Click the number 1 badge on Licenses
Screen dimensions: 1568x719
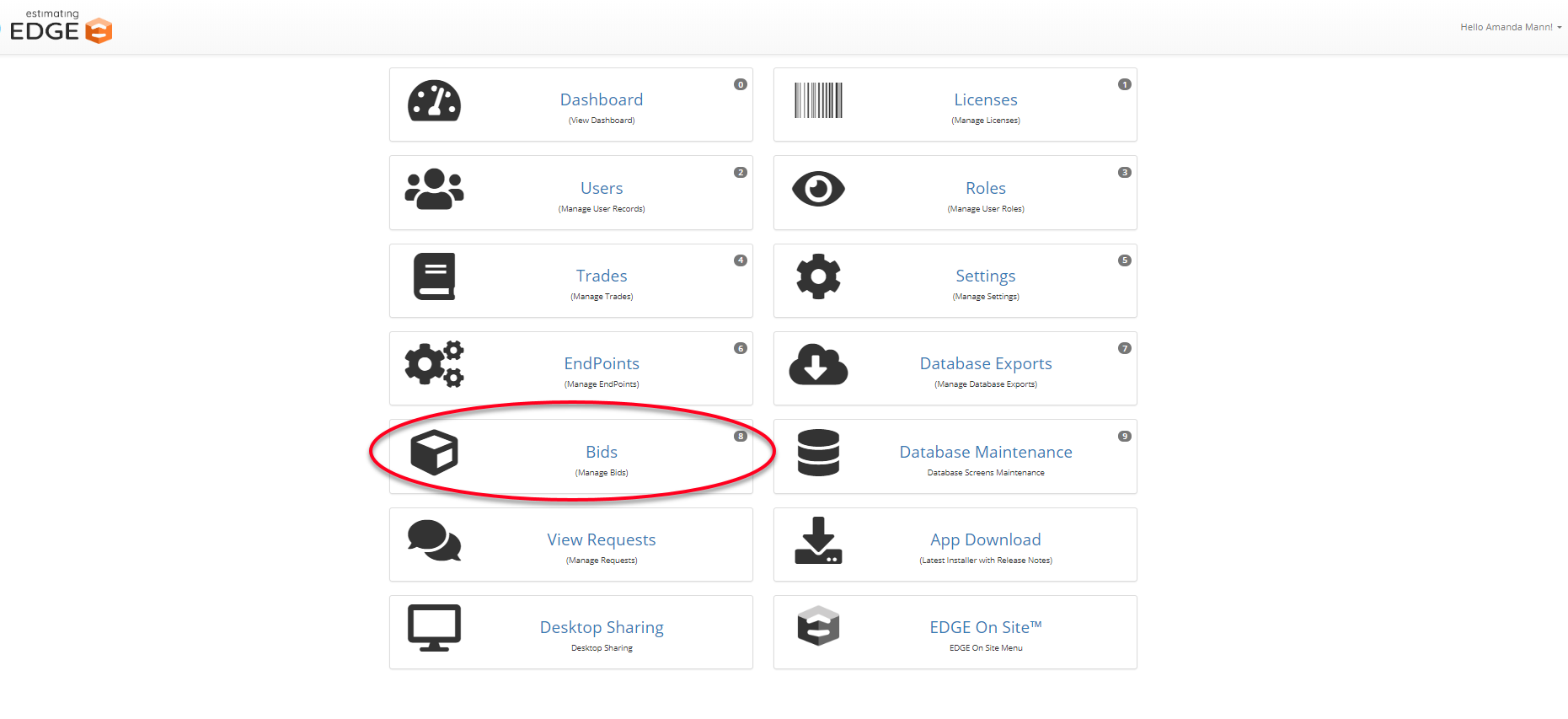tap(1124, 84)
